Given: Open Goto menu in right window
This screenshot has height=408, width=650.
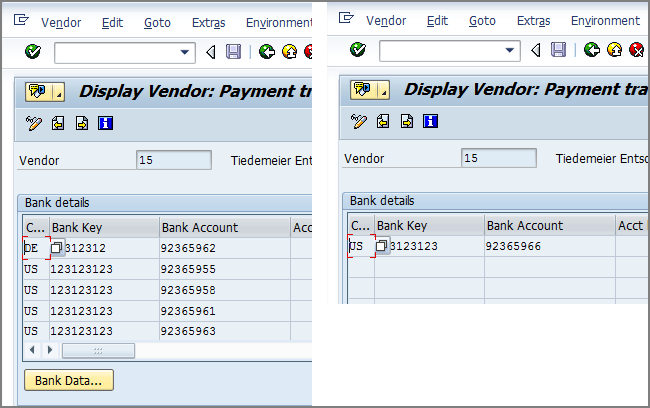Looking at the screenshot, I should point(482,20).
